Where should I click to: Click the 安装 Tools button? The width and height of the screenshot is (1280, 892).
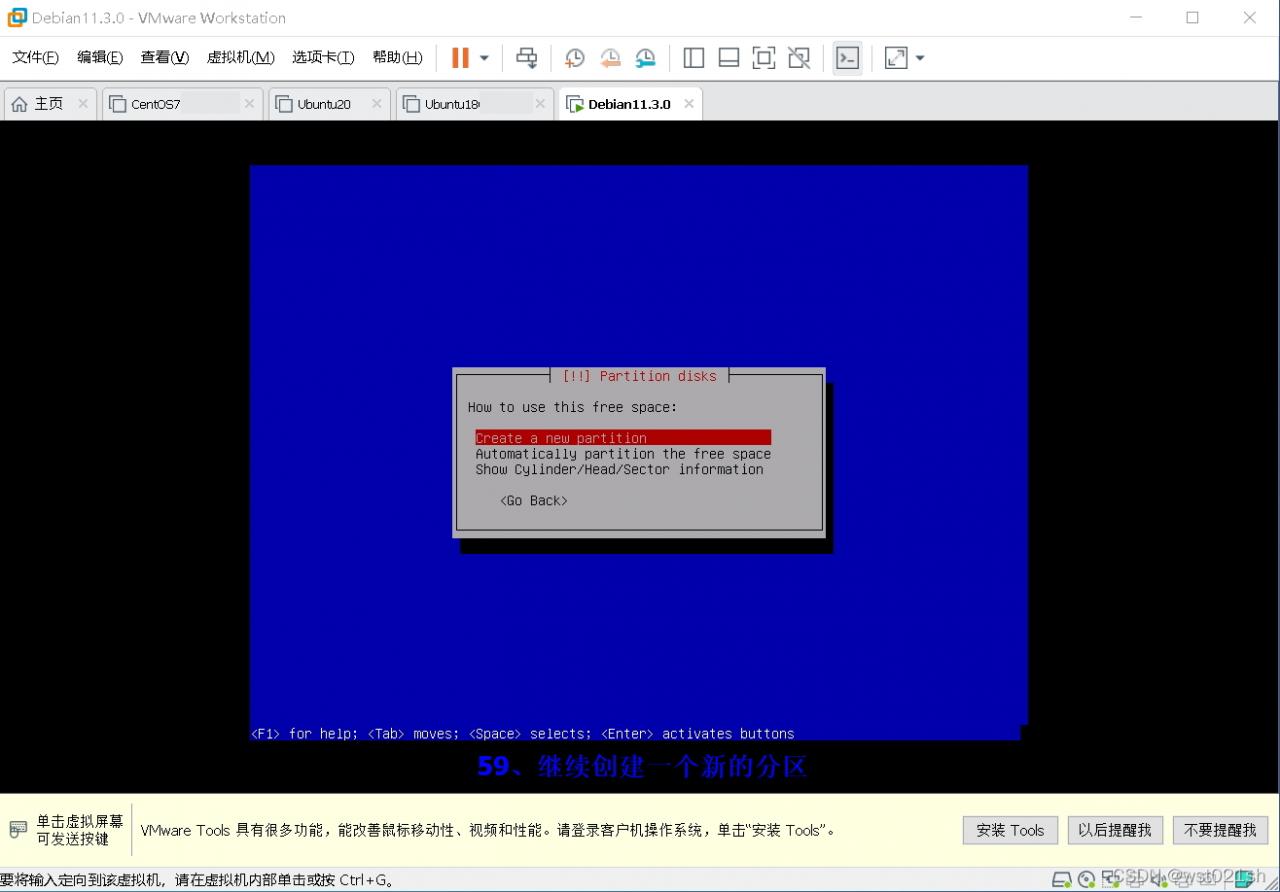click(x=1010, y=830)
